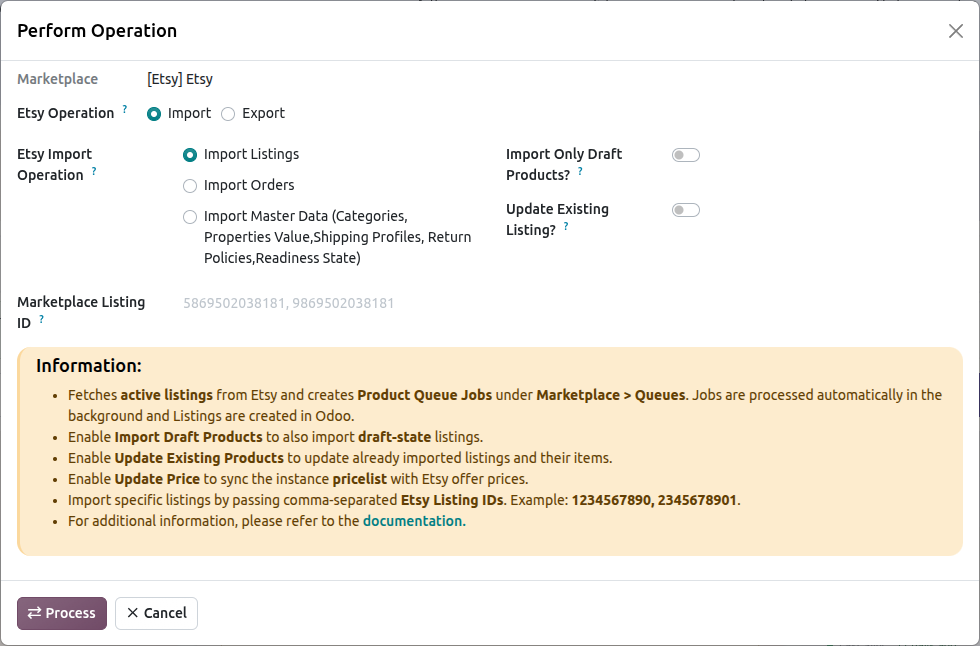The image size is (980, 646).
Task: Open help tooltip for Marketplace Listing ID
Action: [41, 319]
